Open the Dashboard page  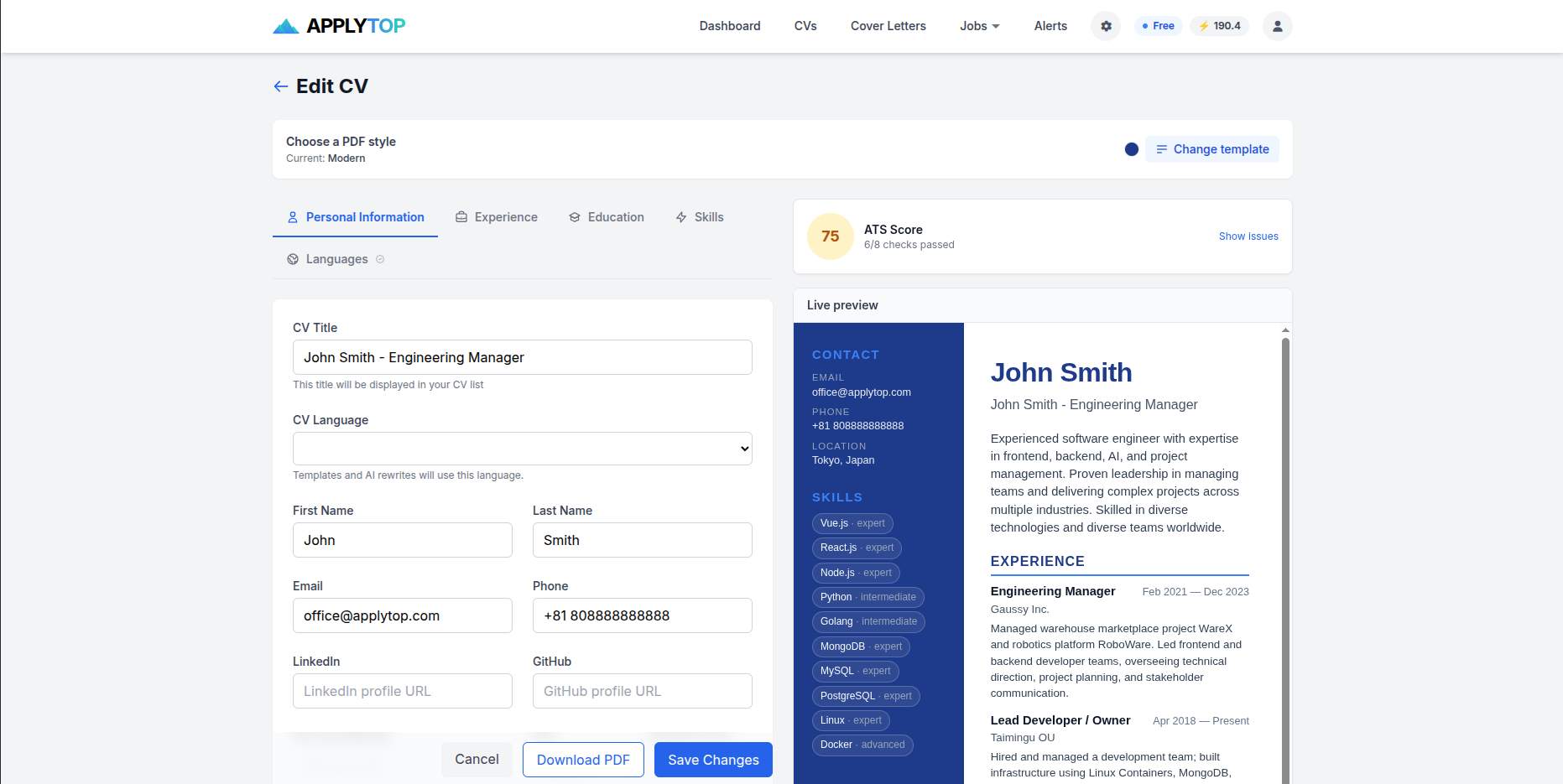coord(730,26)
